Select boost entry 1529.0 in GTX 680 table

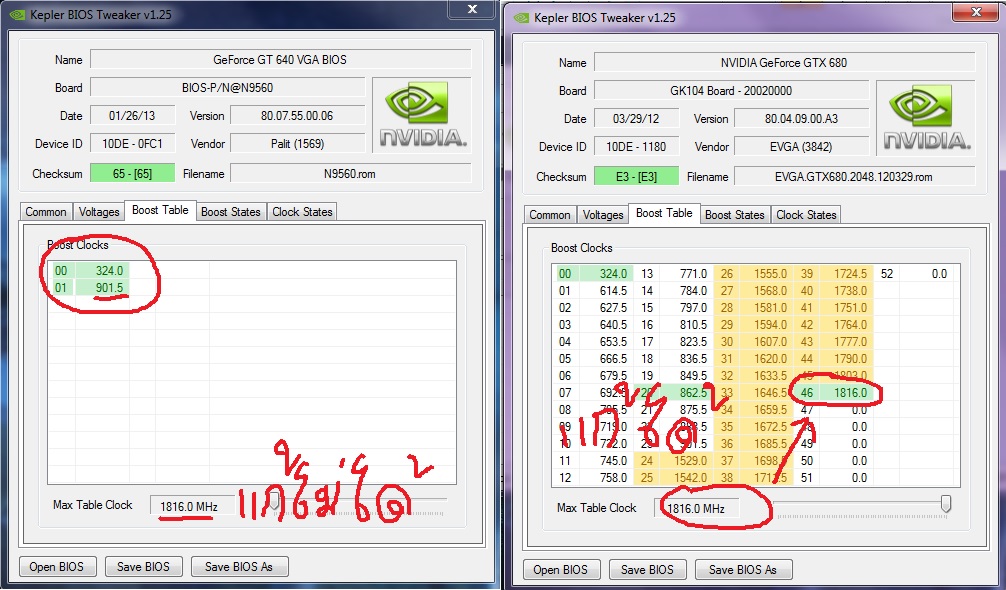[x=687, y=460]
